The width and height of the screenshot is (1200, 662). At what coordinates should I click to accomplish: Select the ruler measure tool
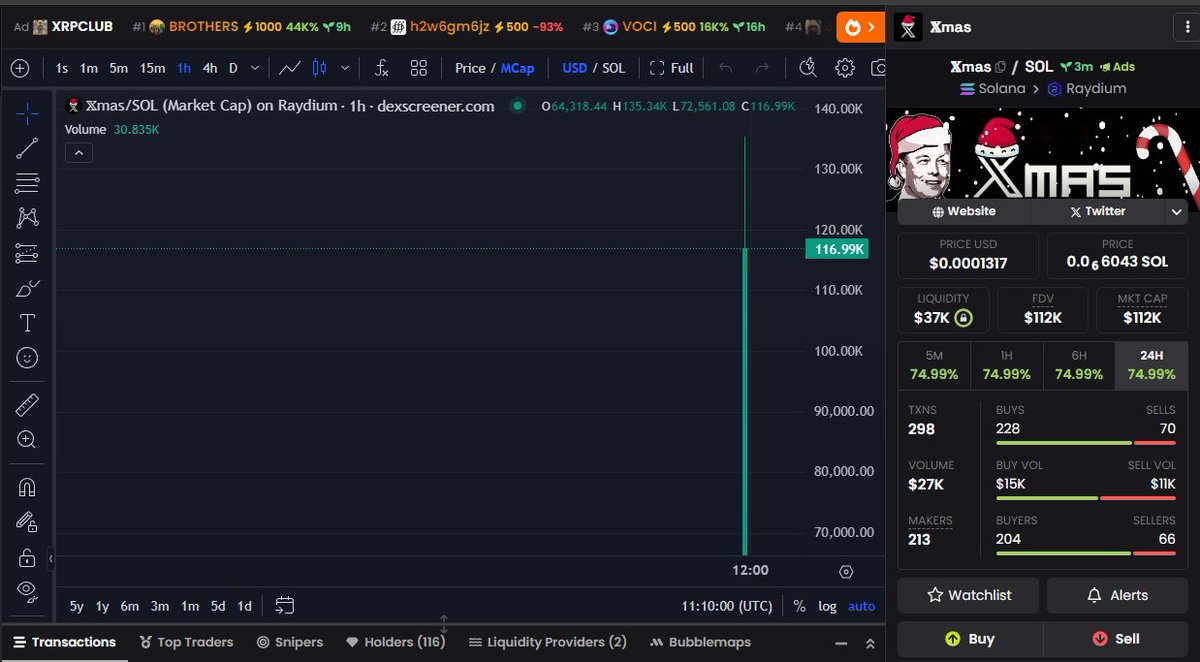tap(27, 404)
